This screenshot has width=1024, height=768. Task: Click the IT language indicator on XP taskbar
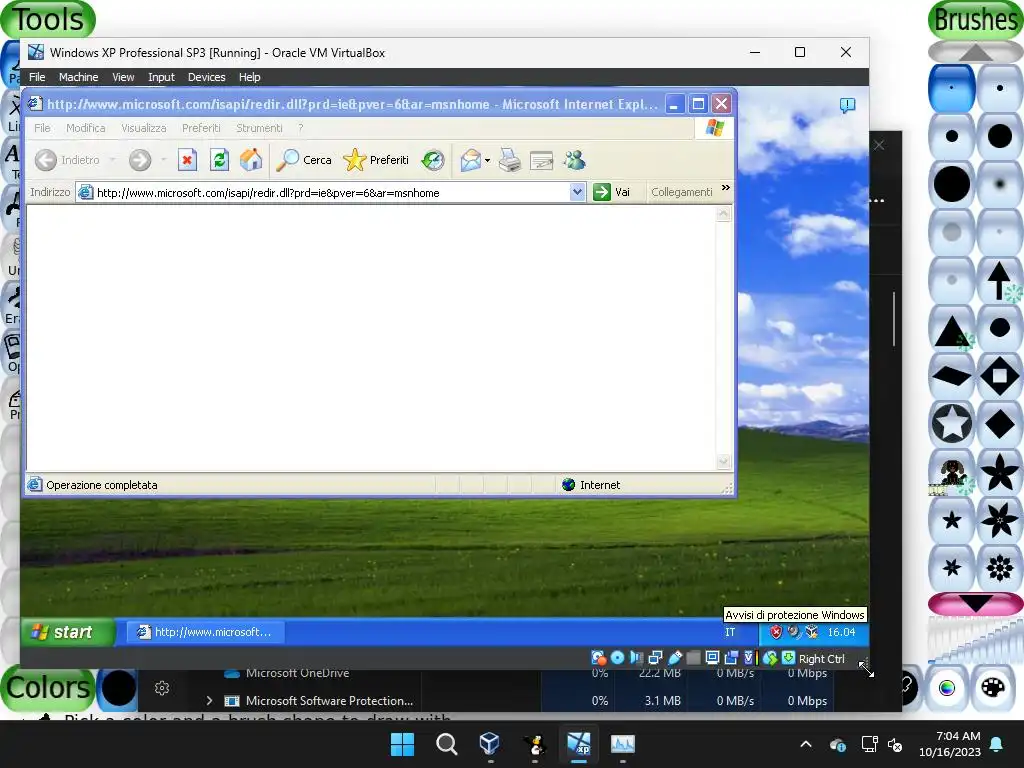coord(730,632)
